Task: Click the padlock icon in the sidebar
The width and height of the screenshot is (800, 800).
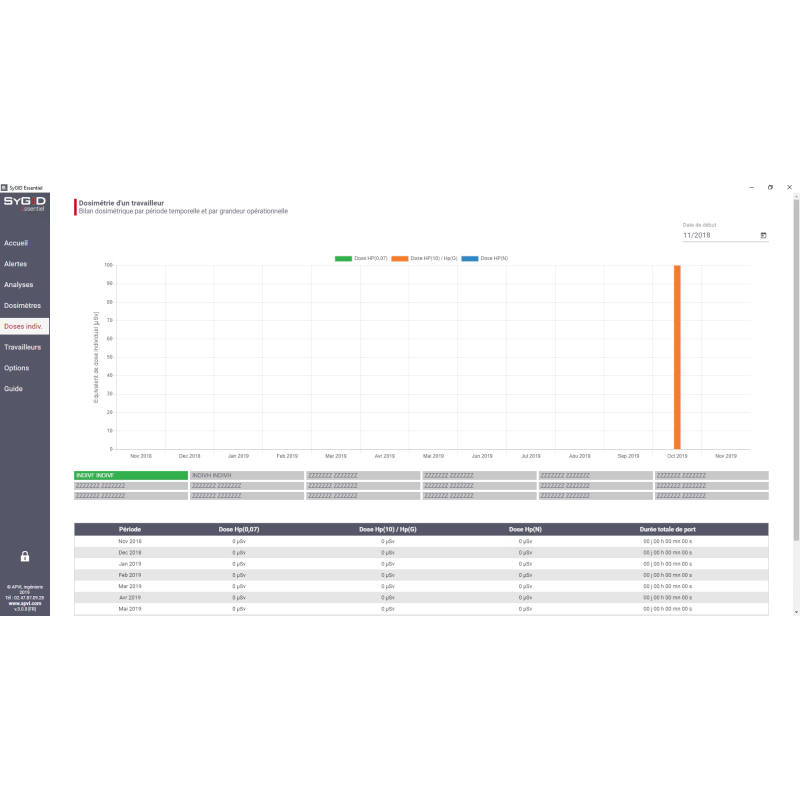Action: 25,556
